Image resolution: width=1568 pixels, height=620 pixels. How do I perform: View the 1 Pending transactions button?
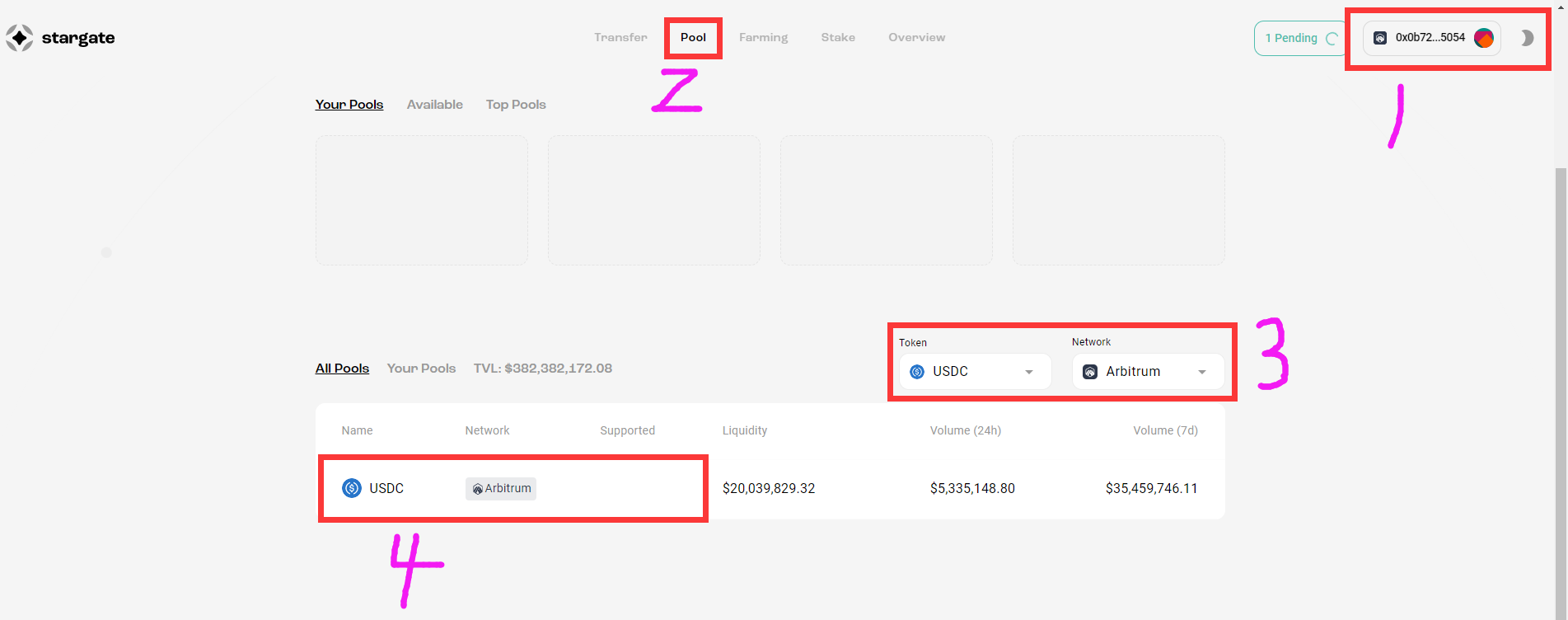click(x=1300, y=38)
